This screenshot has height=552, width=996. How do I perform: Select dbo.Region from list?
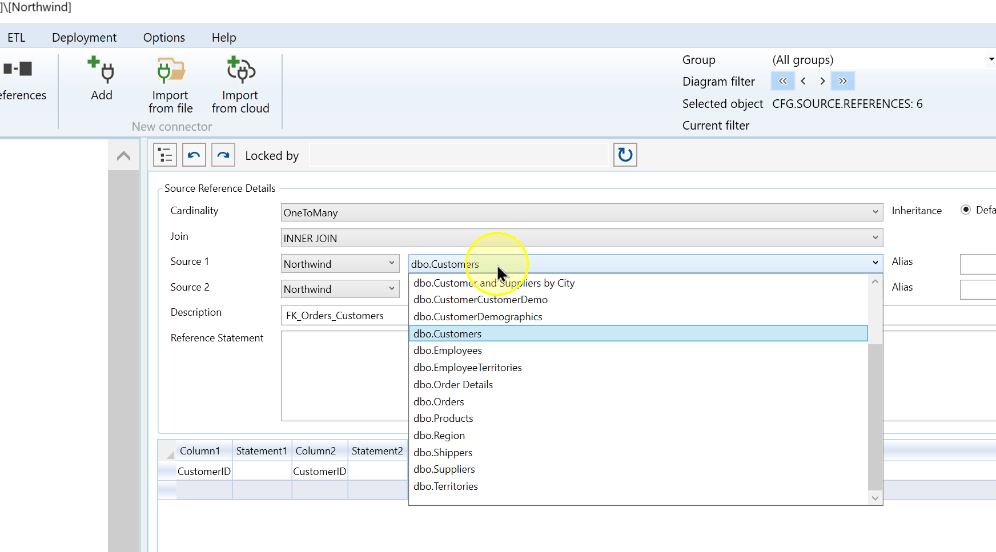(638, 435)
